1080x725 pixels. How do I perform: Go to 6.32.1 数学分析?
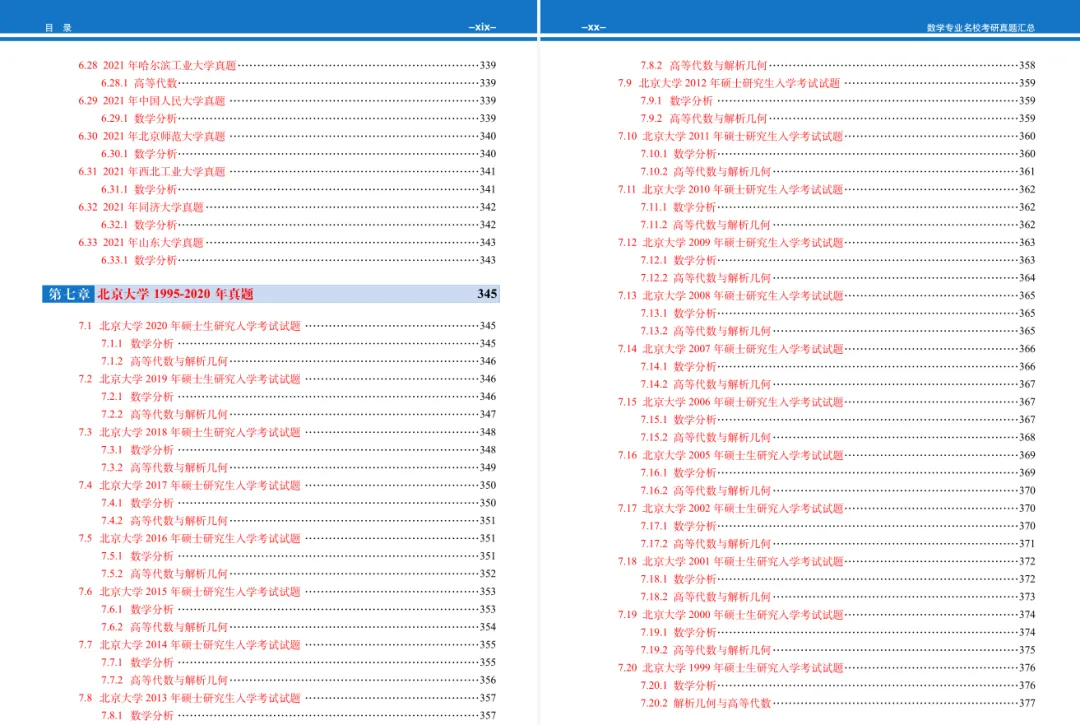pyautogui.click(x=298, y=224)
